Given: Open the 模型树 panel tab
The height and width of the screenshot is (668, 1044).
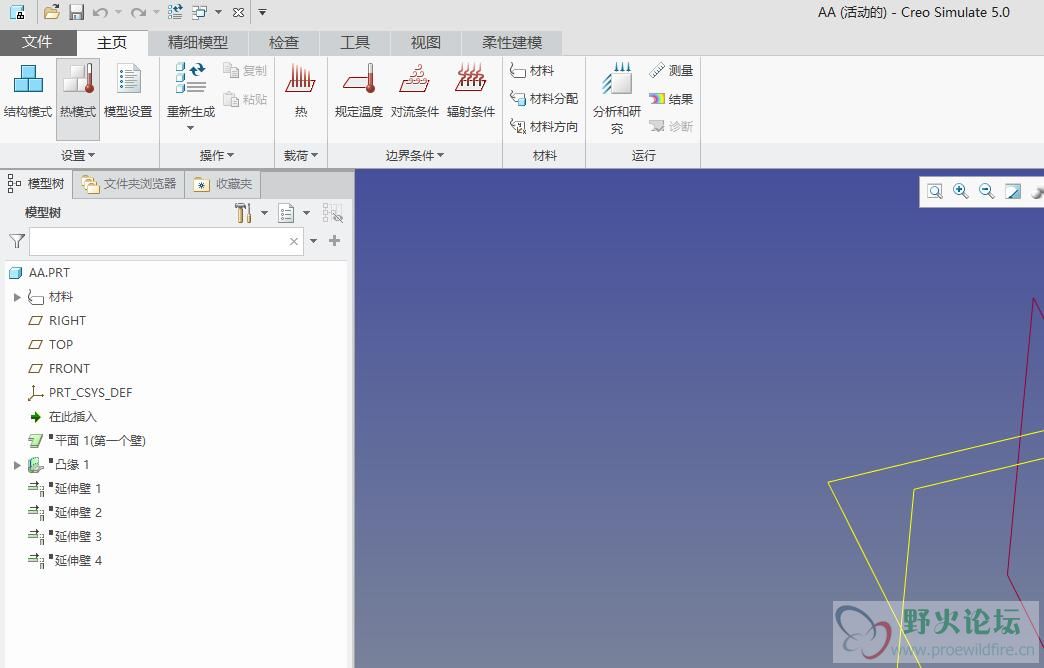Looking at the screenshot, I should (36, 183).
